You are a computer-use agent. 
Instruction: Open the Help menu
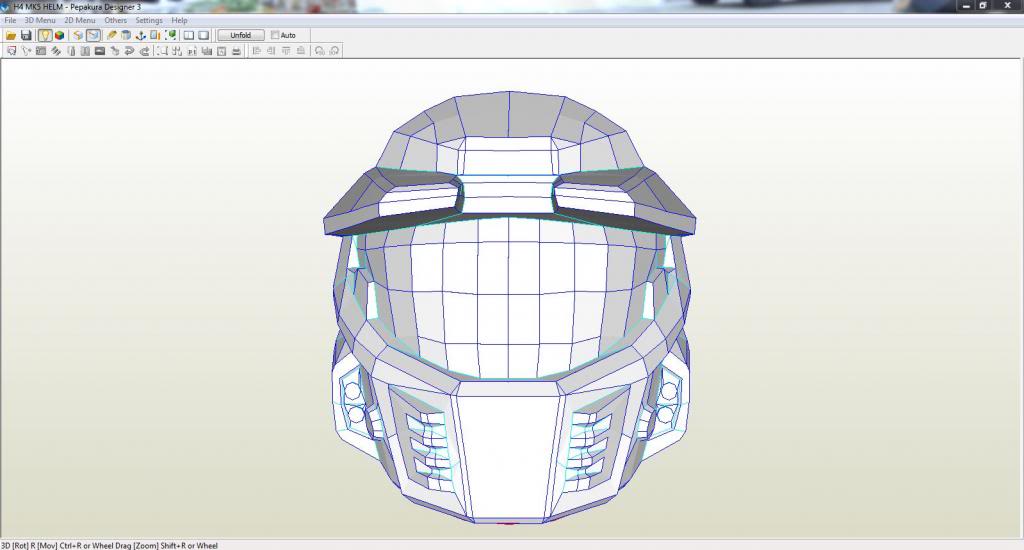(x=180, y=20)
